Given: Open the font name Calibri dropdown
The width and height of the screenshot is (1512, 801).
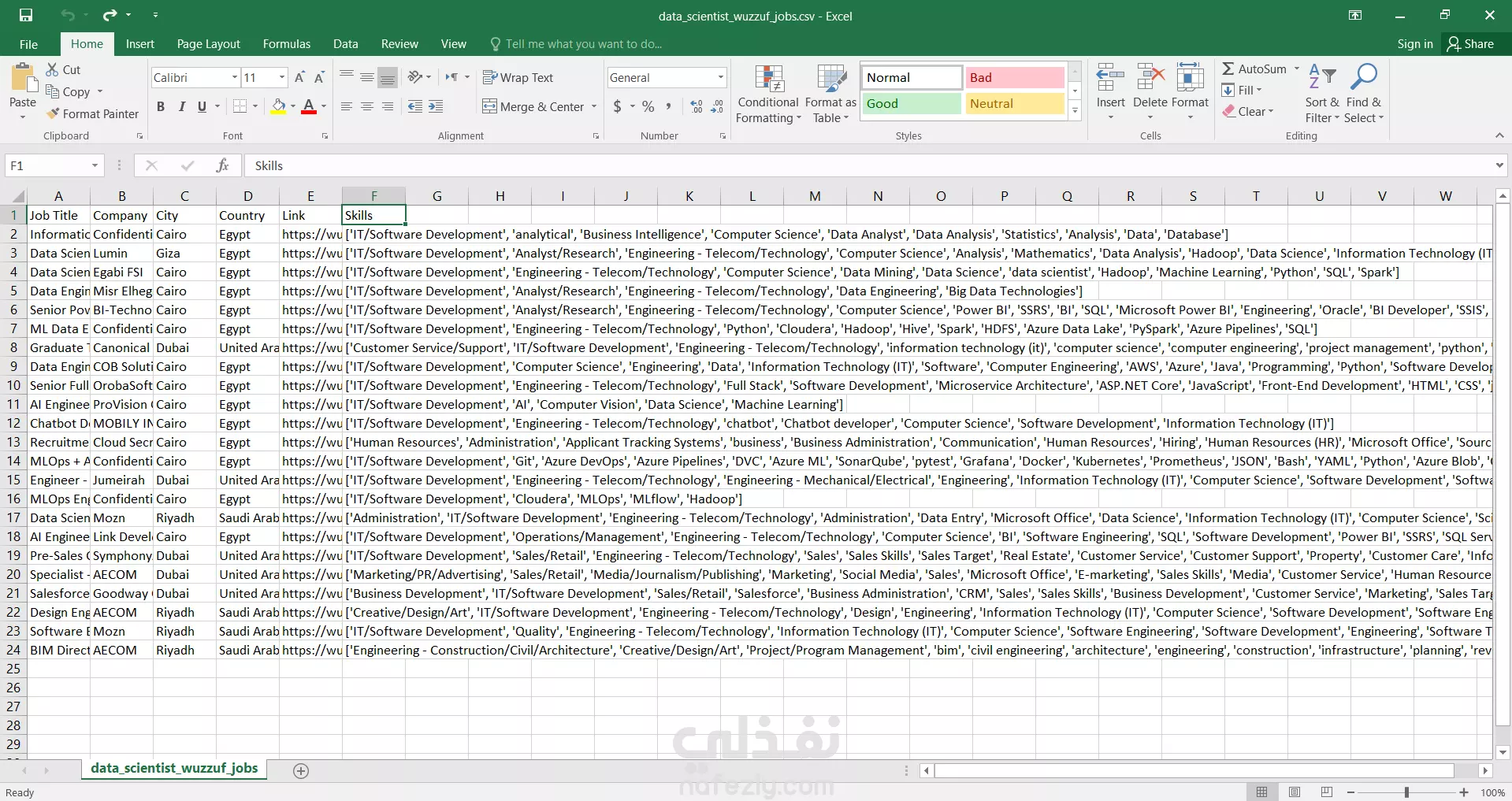Looking at the screenshot, I should point(235,77).
